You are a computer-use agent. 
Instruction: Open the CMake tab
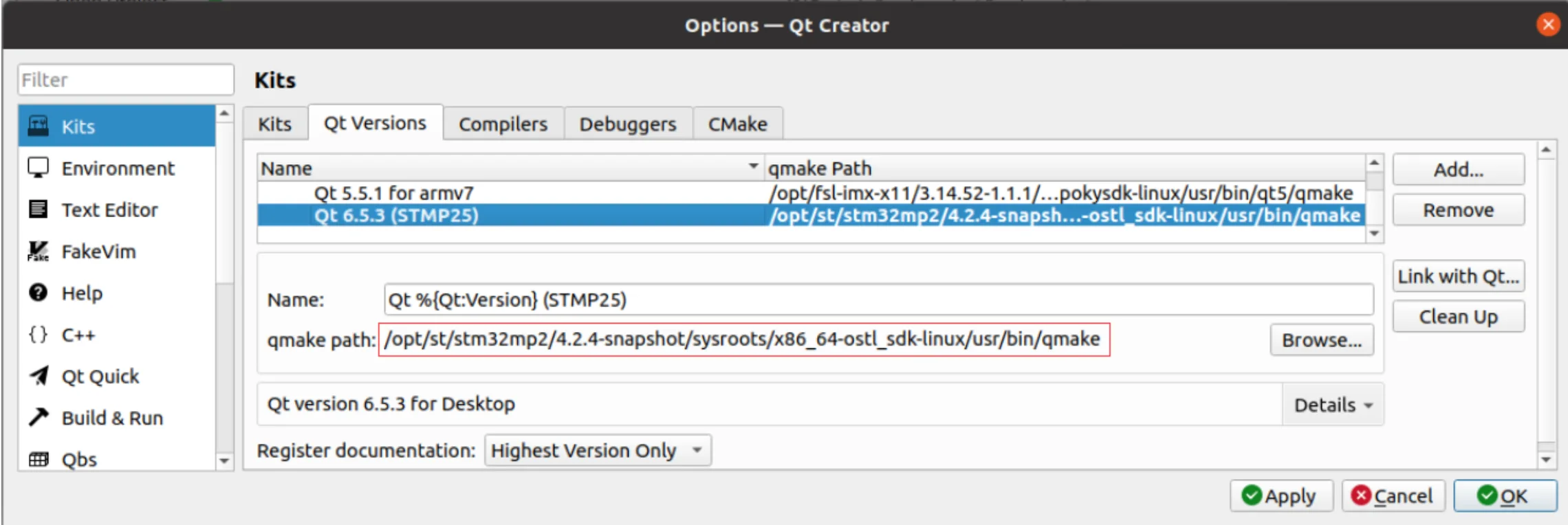pyautogui.click(x=737, y=124)
